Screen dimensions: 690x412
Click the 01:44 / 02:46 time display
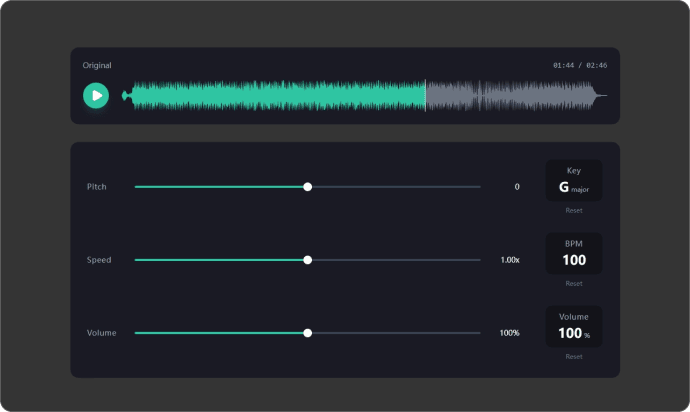(580, 65)
